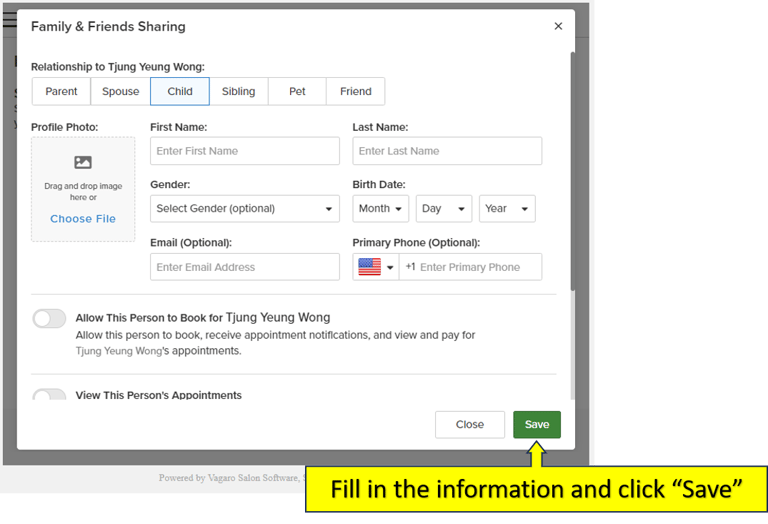Open the birth Year dropdown
Image resolution: width=768 pixels, height=524 pixels.
(507, 209)
